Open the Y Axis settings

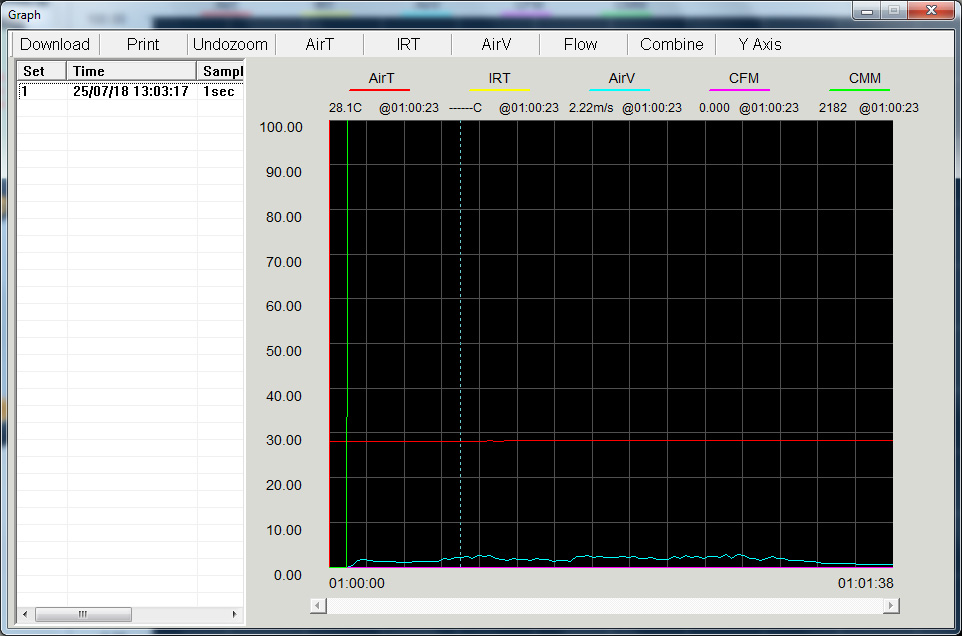760,44
